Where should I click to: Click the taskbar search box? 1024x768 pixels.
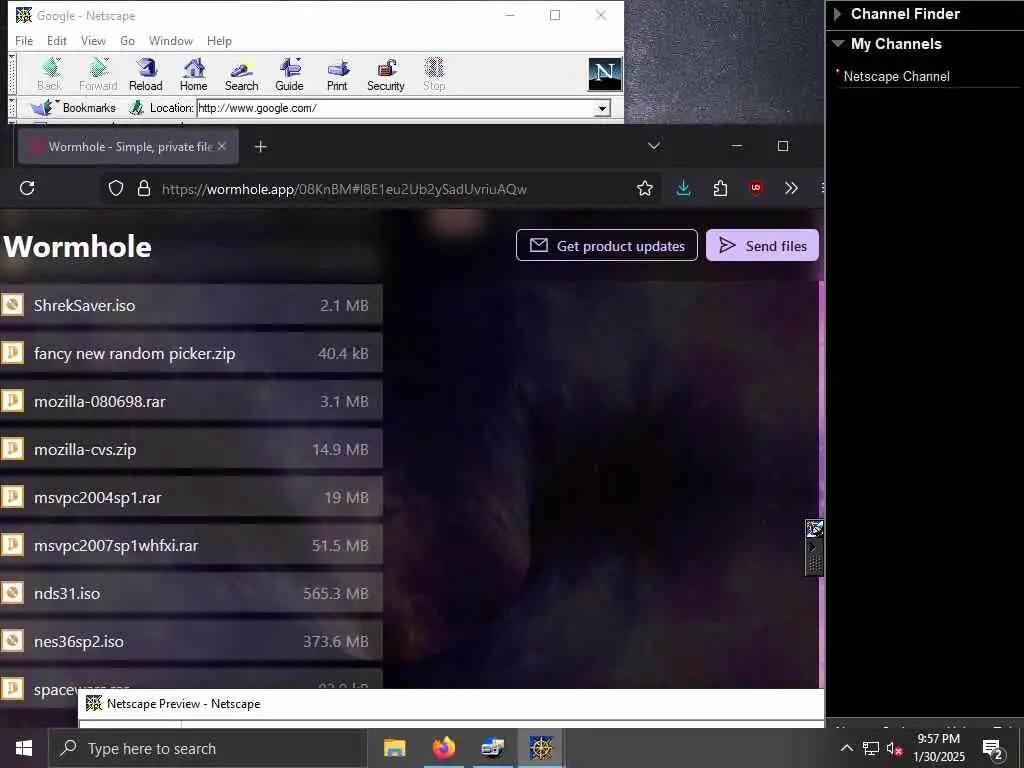click(206, 748)
